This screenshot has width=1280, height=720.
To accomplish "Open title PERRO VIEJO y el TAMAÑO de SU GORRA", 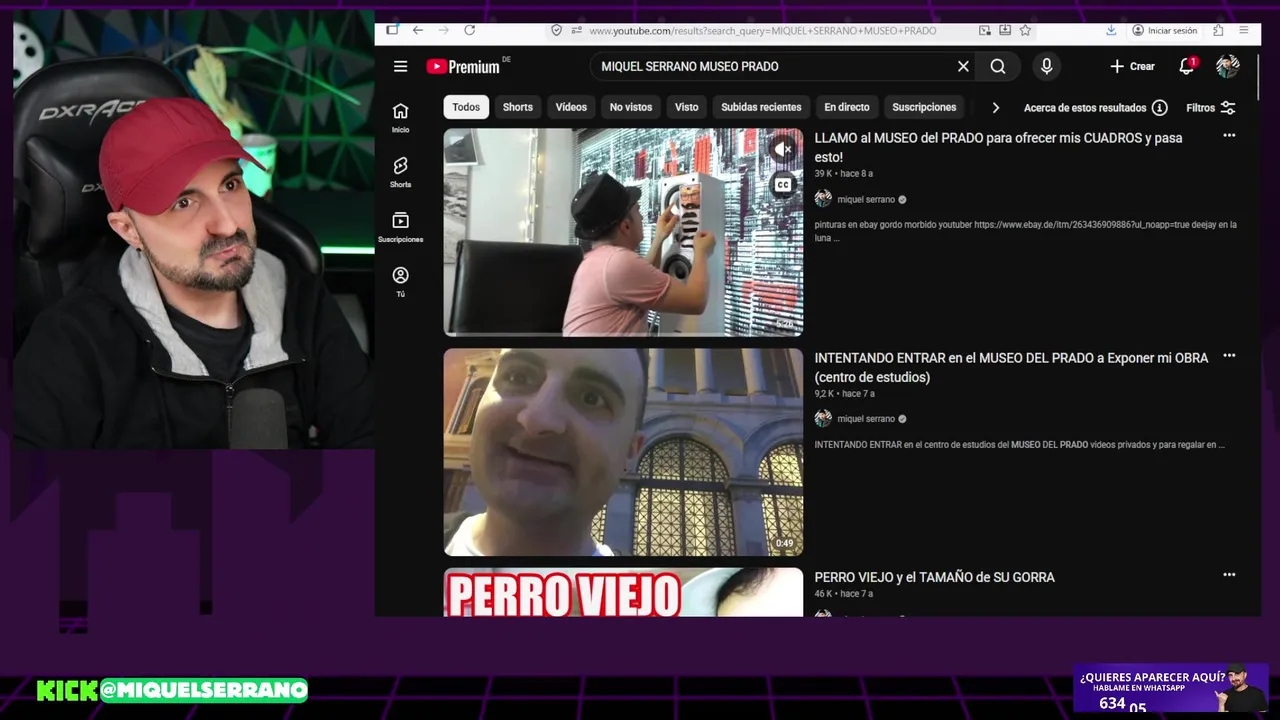I will click(934, 577).
